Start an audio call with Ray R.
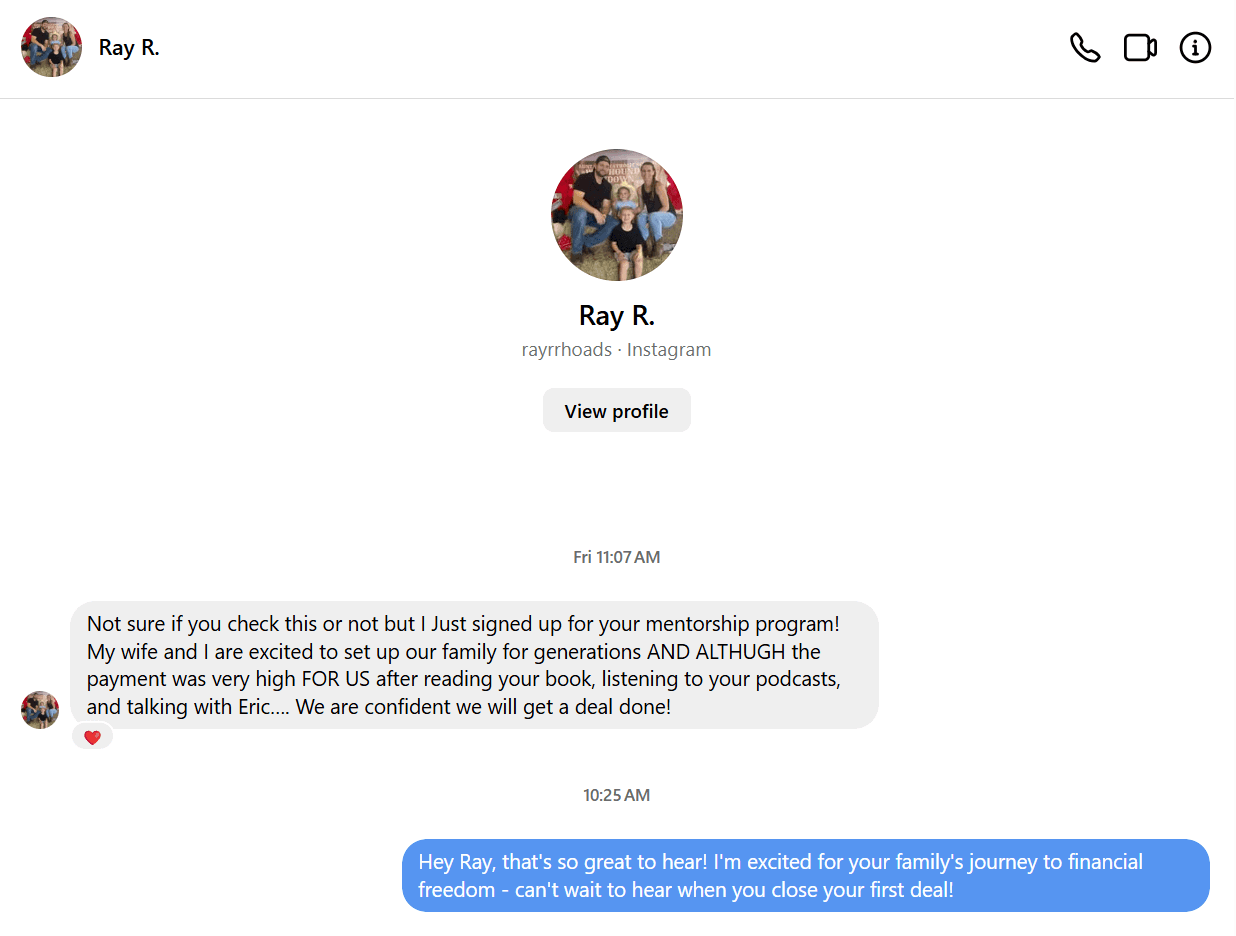This screenshot has height=936, width=1236. pos(1085,48)
